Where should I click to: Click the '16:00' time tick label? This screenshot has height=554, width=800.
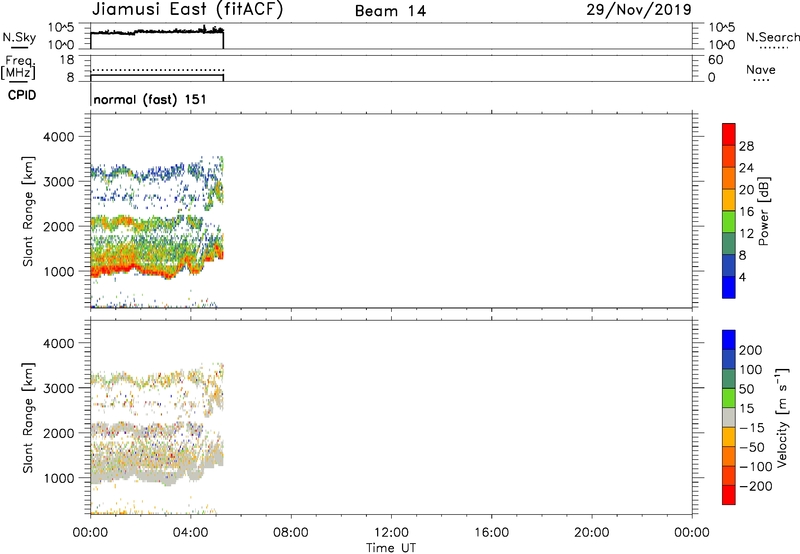pos(491,533)
